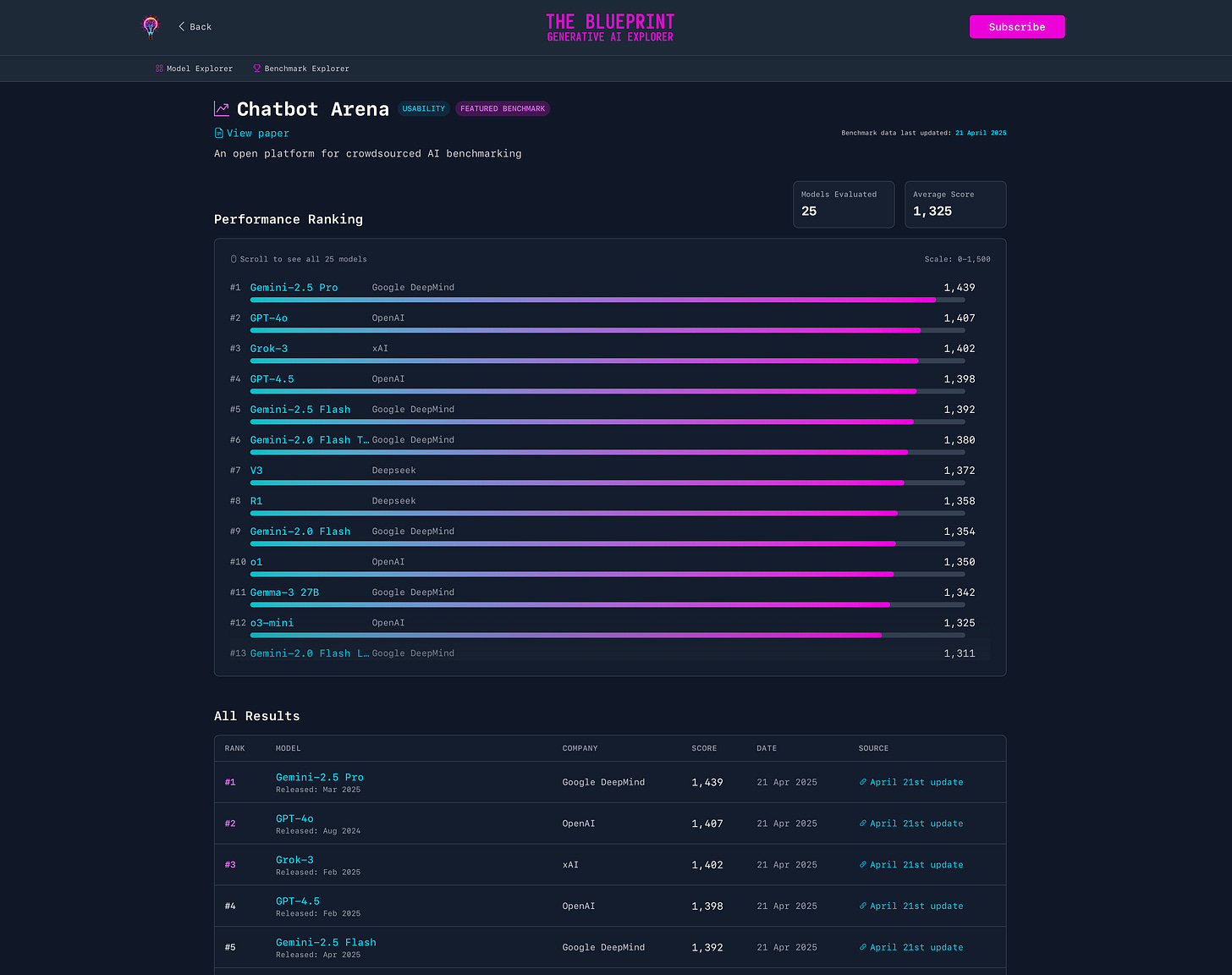1232x975 pixels.
Task: Open Gemini-2.0 Flash L… at rank #13
Action: [x=310, y=653]
